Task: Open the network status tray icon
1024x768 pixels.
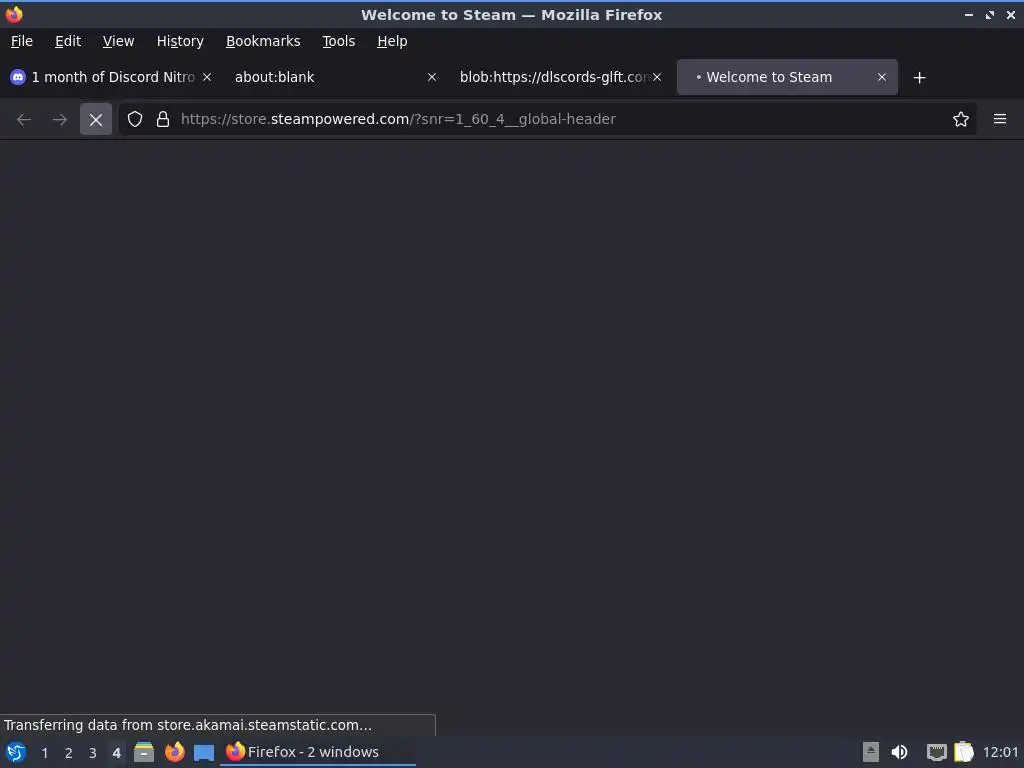Action: (936, 752)
